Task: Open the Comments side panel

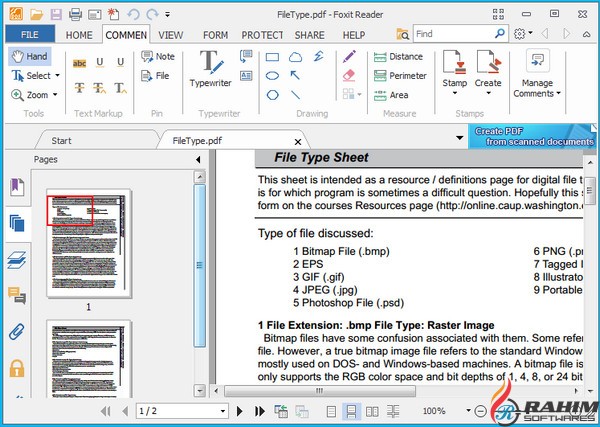Action: click(x=17, y=295)
